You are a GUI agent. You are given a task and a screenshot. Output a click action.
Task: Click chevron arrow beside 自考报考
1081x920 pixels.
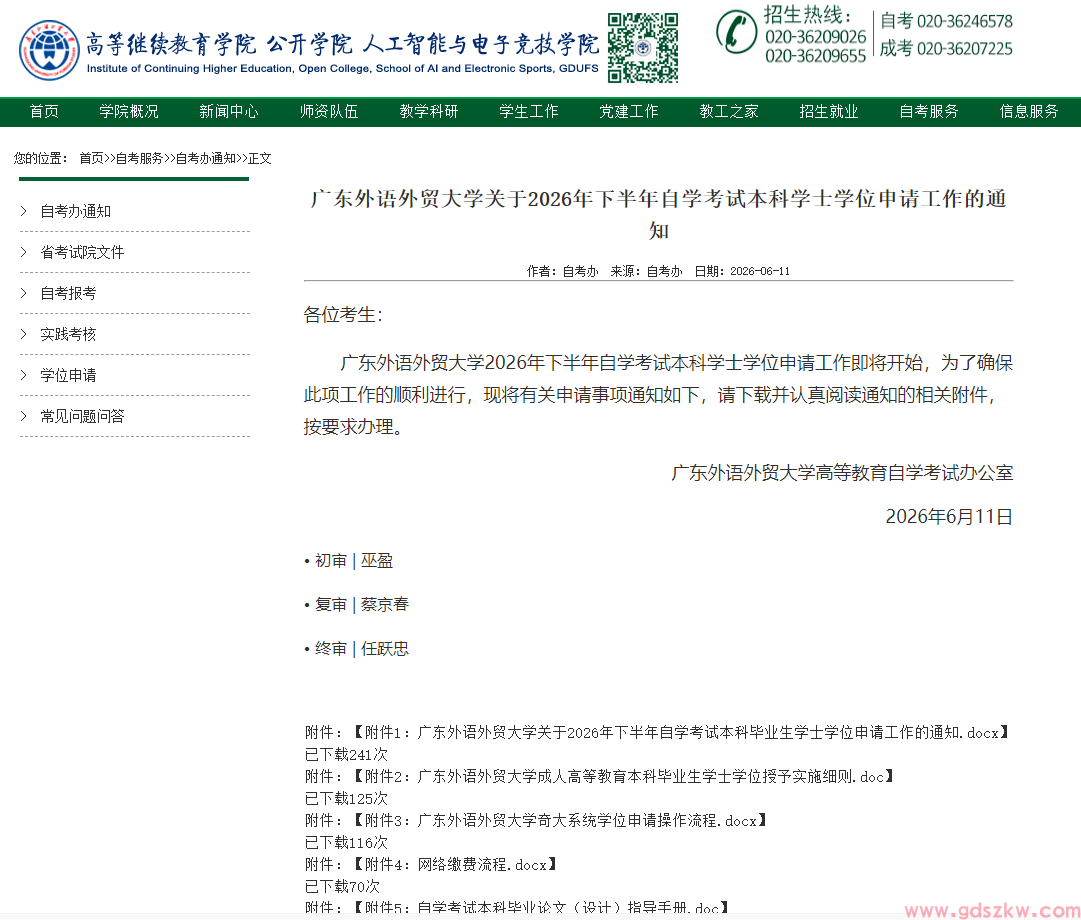point(24,293)
